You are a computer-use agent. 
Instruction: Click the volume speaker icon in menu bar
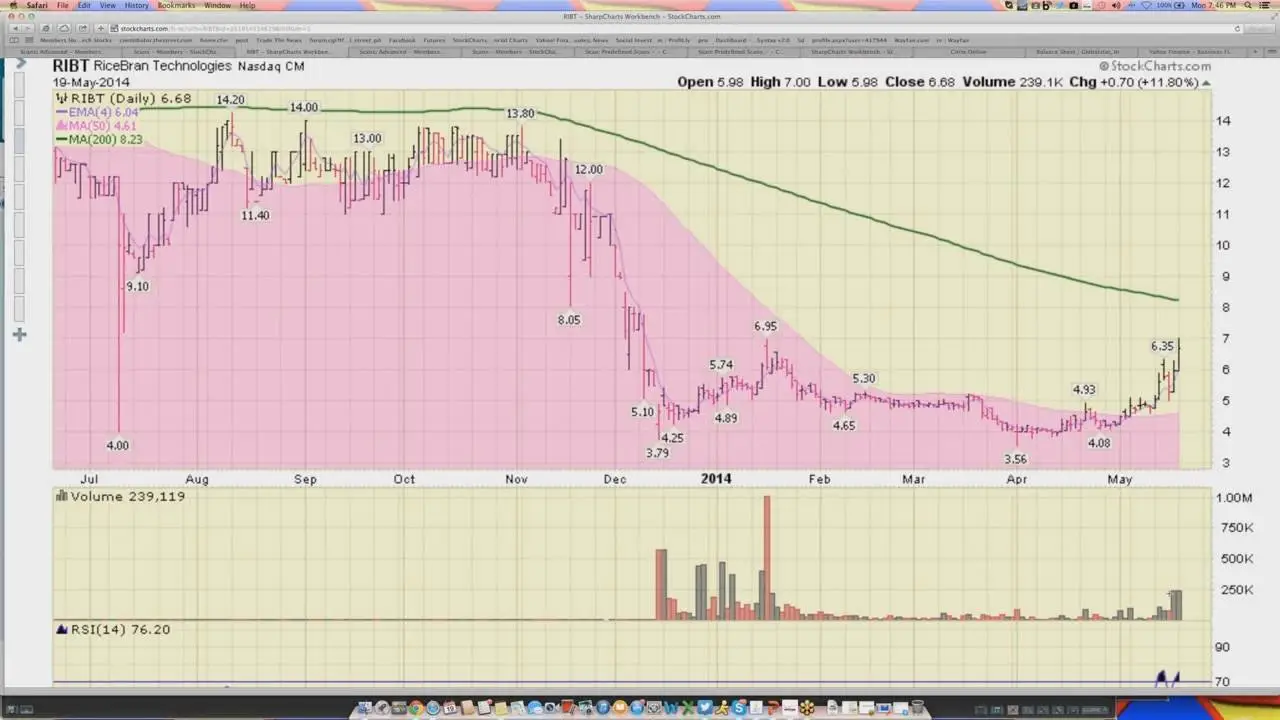click(1115, 5)
